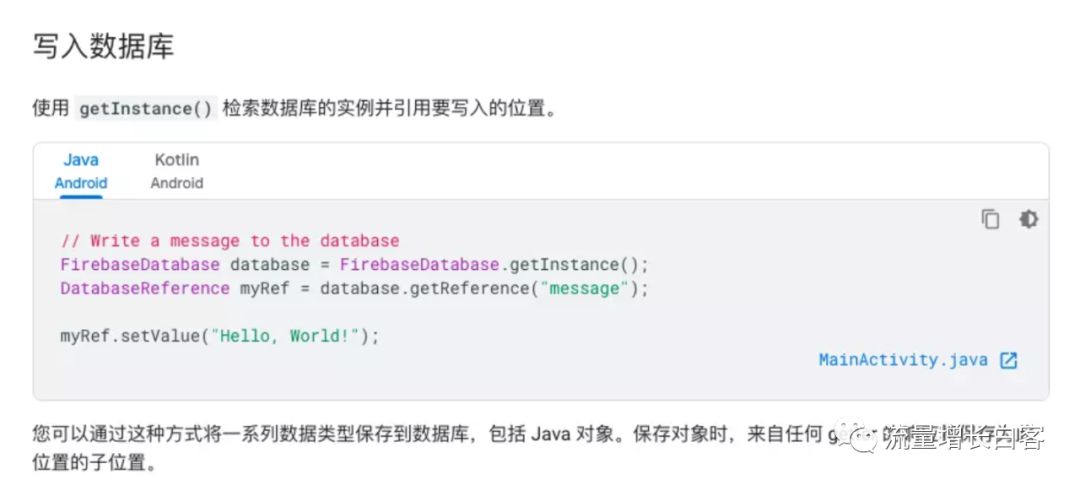This screenshot has height=485, width=1080.
Task: Open the external link icon beside MainActivity.java
Action: click(x=1008, y=360)
